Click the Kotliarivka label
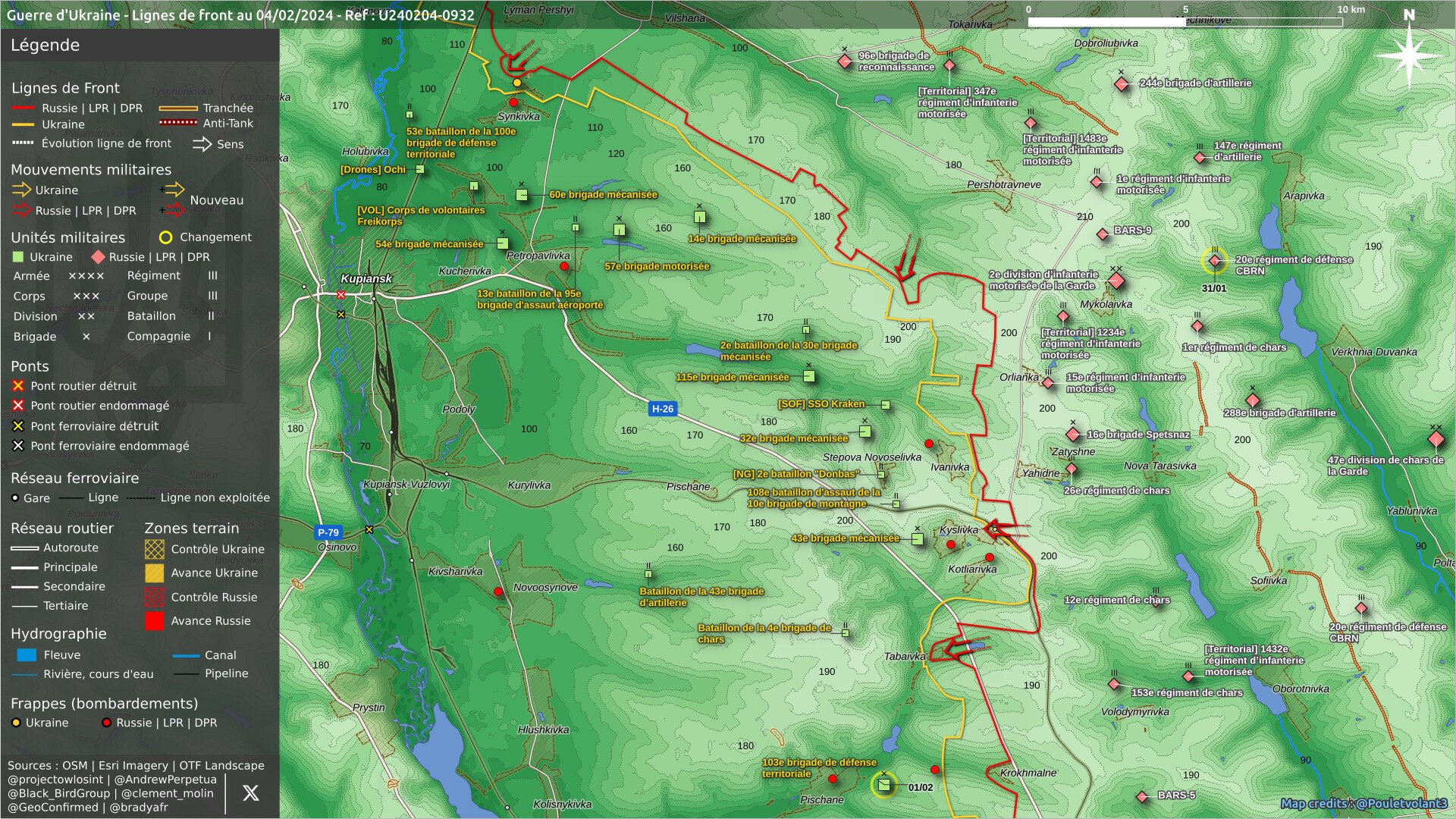 point(972,569)
